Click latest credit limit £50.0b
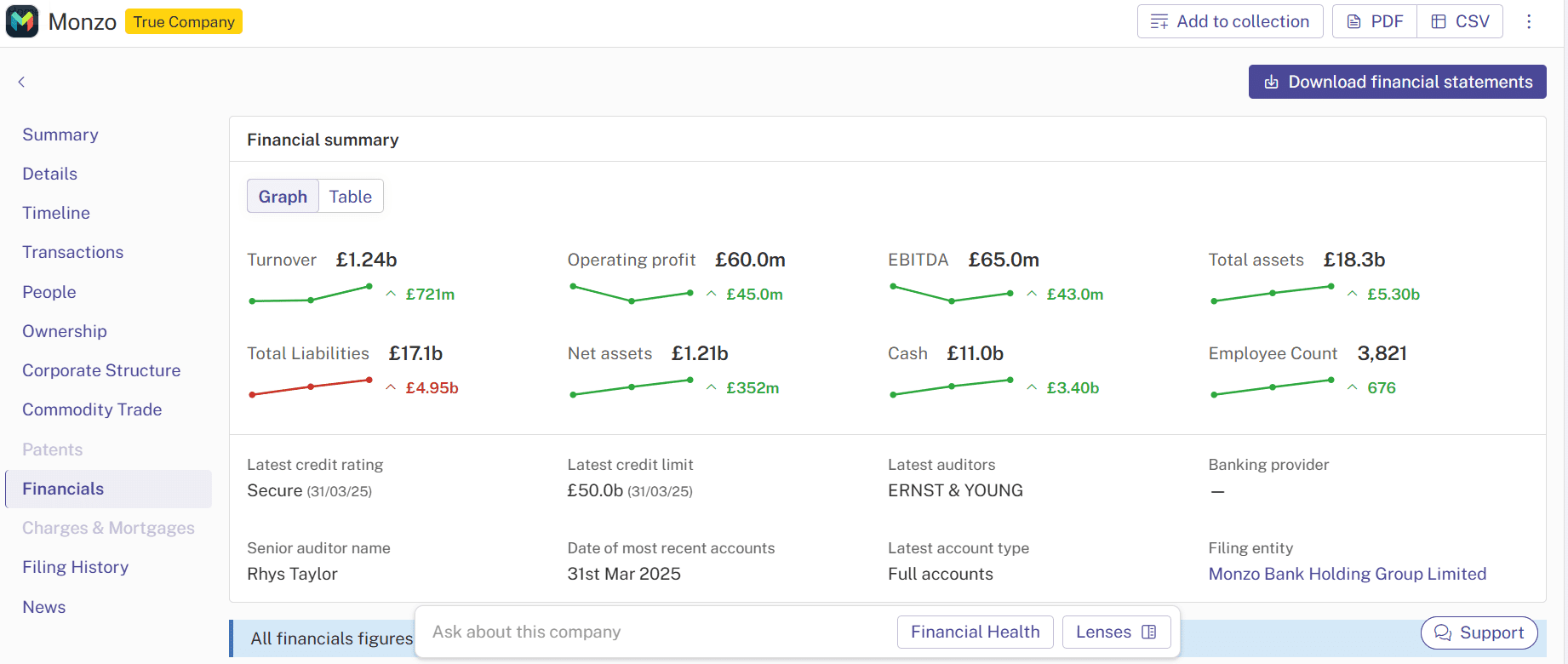 595,490
